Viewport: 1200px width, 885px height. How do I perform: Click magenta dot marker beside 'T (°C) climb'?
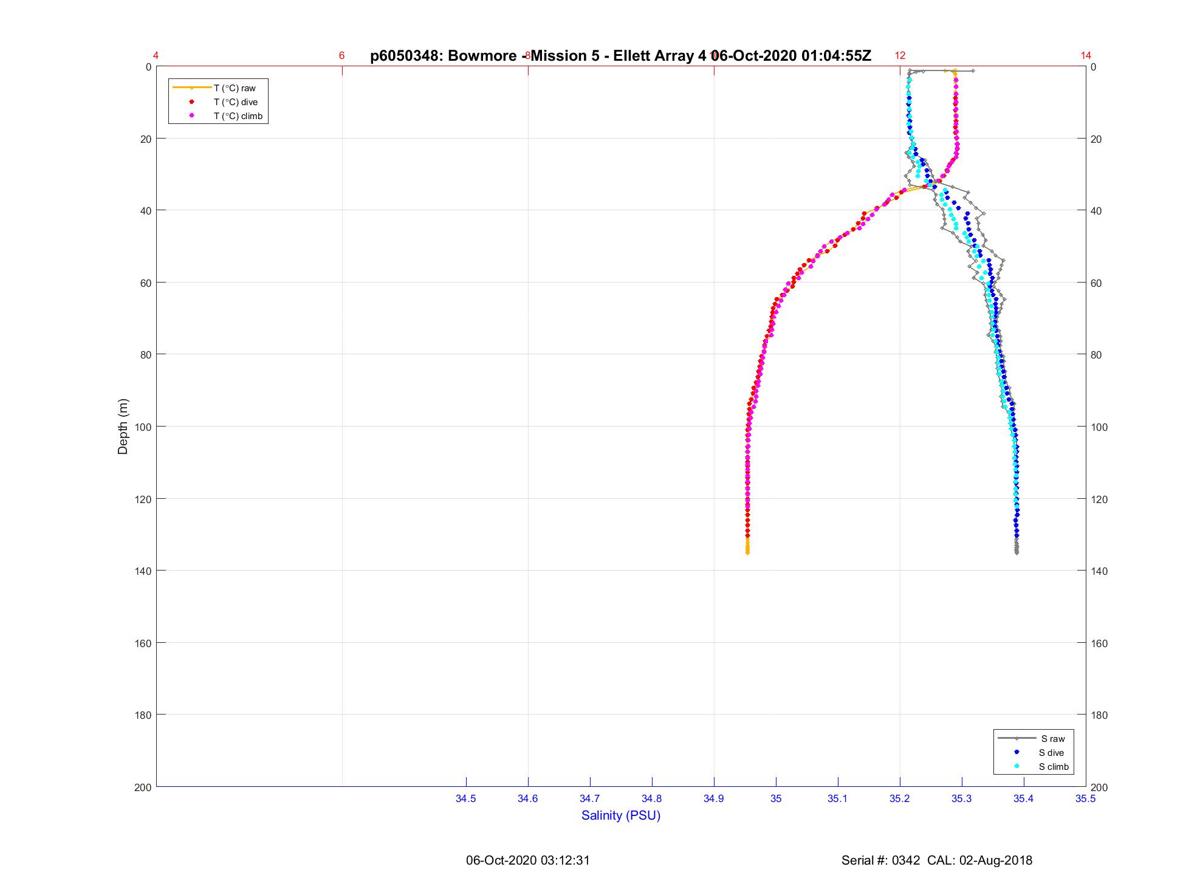[x=191, y=116]
